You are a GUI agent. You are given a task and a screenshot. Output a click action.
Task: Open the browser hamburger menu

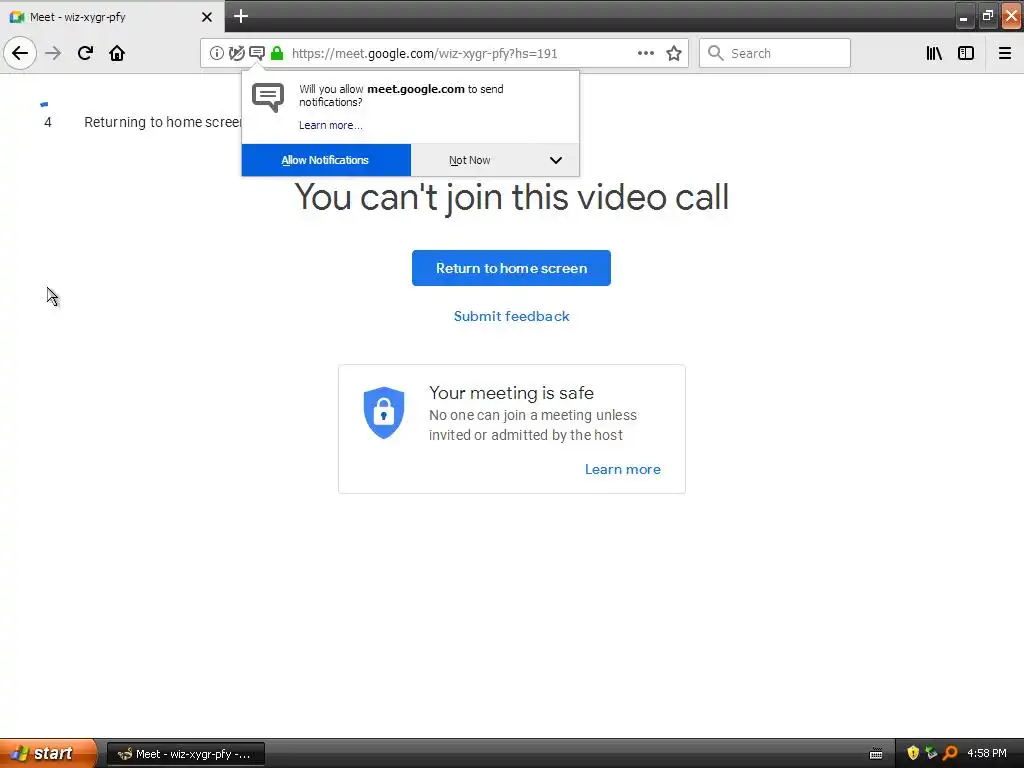[x=1005, y=53]
